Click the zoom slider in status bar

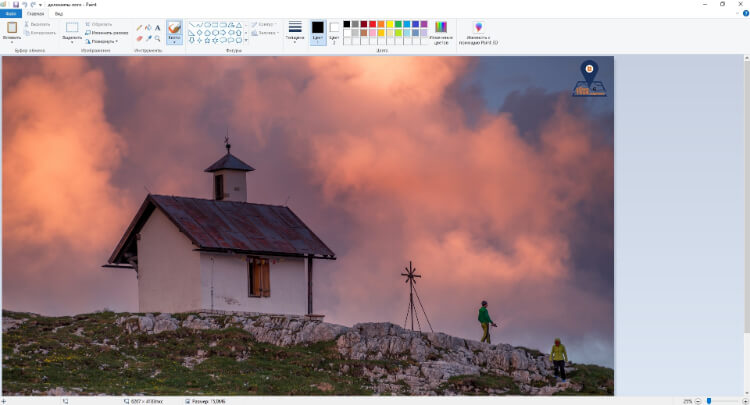tap(709, 400)
